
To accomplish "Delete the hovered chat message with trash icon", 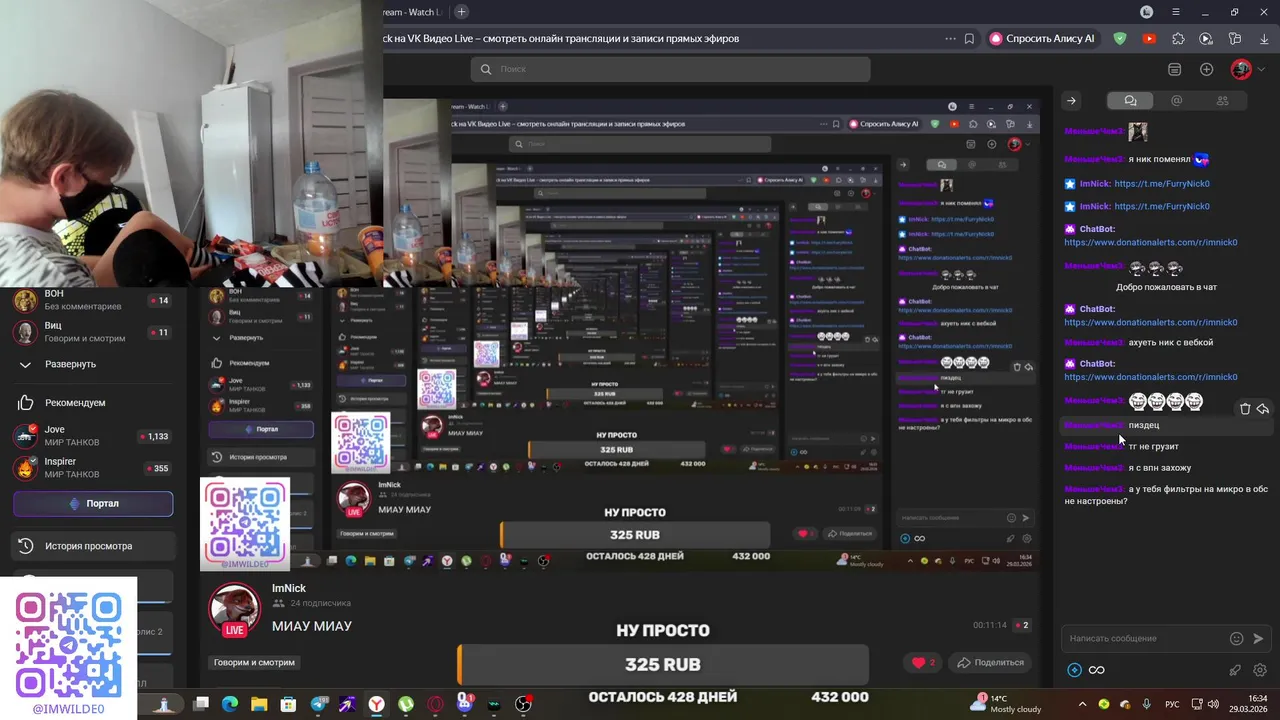I will 1245,408.
